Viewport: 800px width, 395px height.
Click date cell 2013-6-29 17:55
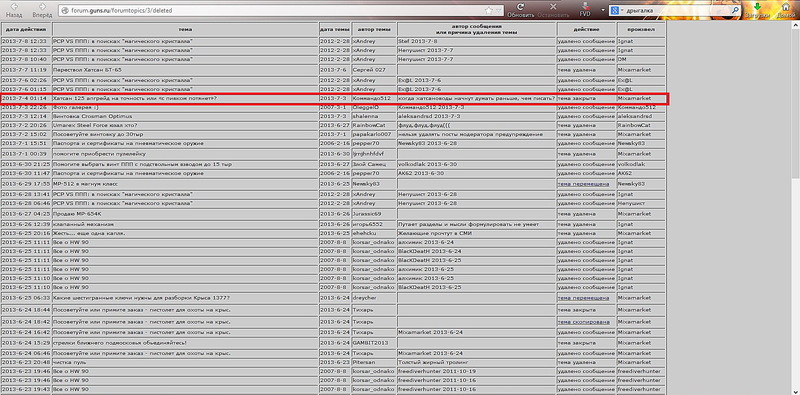coord(26,183)
